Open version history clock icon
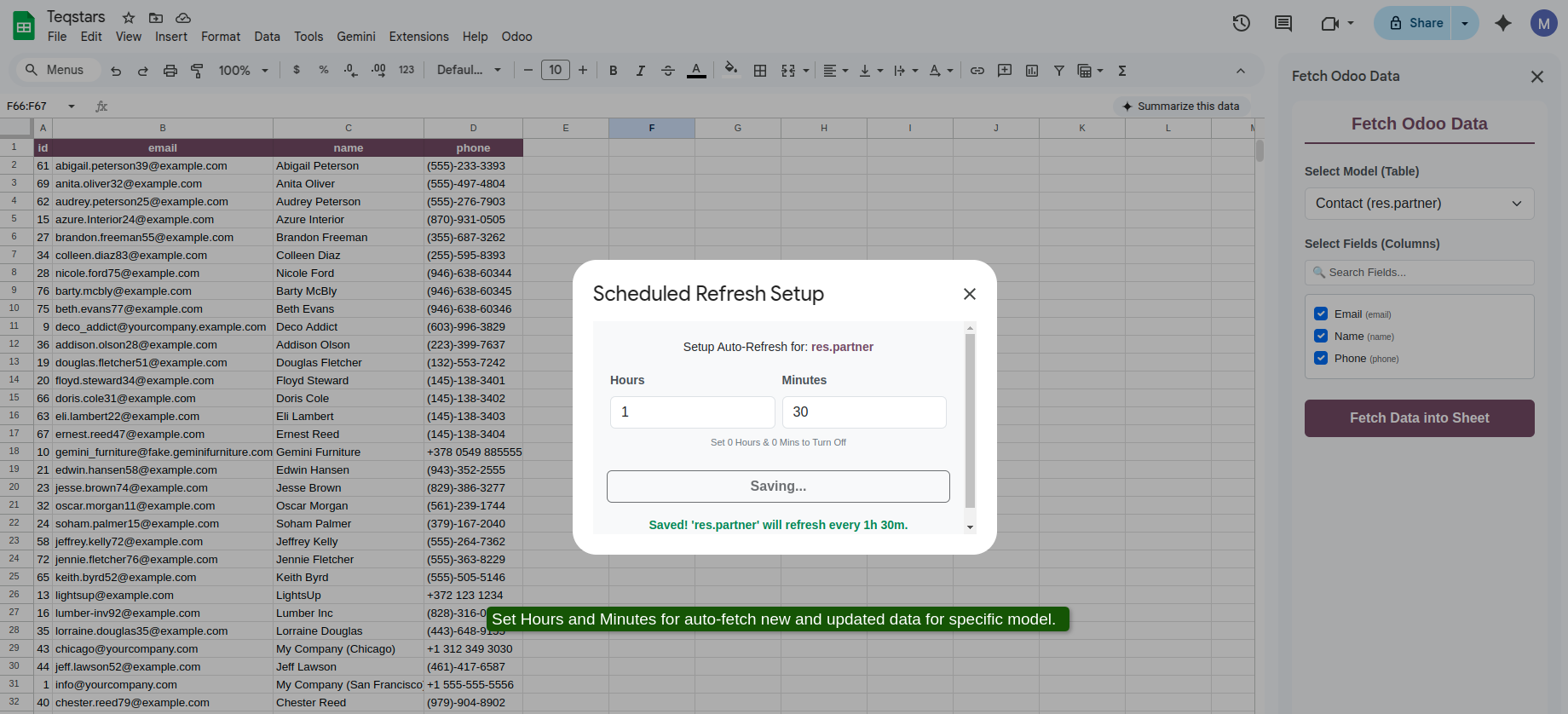Image resolution: width=1568 pixels, height=714 pixels. point(1242,23)
